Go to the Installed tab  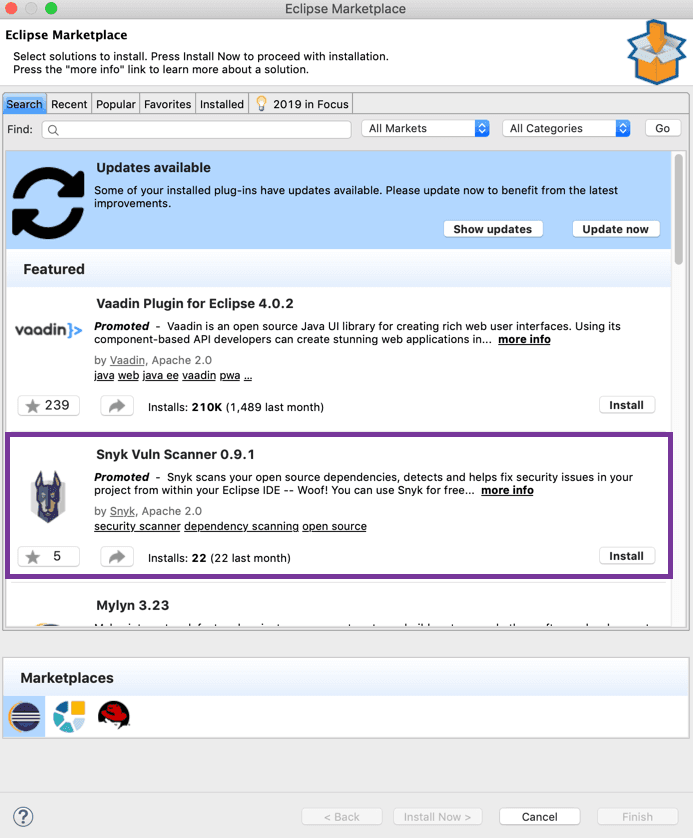(x=222, y=104)
